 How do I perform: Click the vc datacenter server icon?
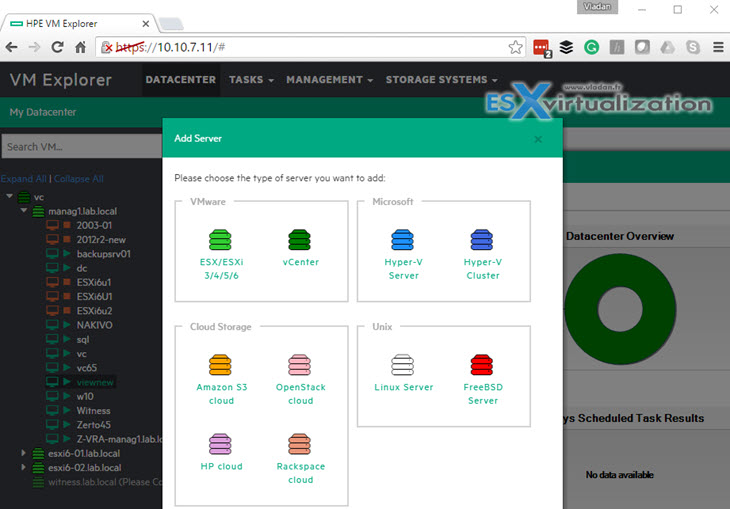[x=24, y=197]
